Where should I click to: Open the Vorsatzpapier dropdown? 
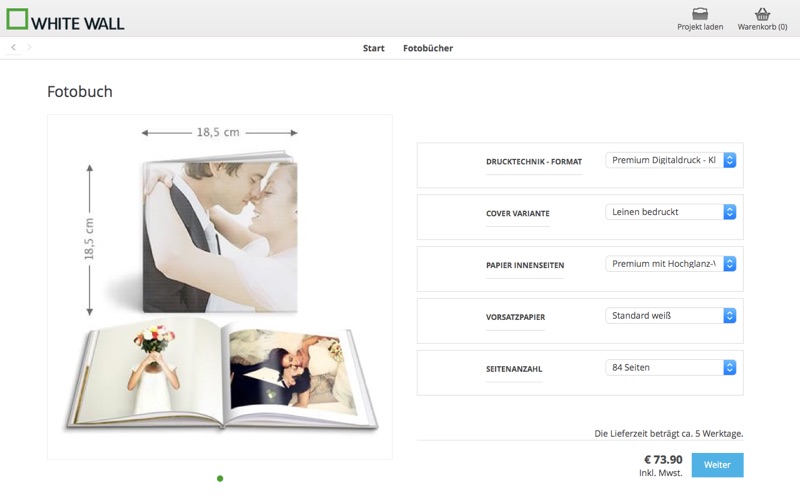(x=670, y=316)
